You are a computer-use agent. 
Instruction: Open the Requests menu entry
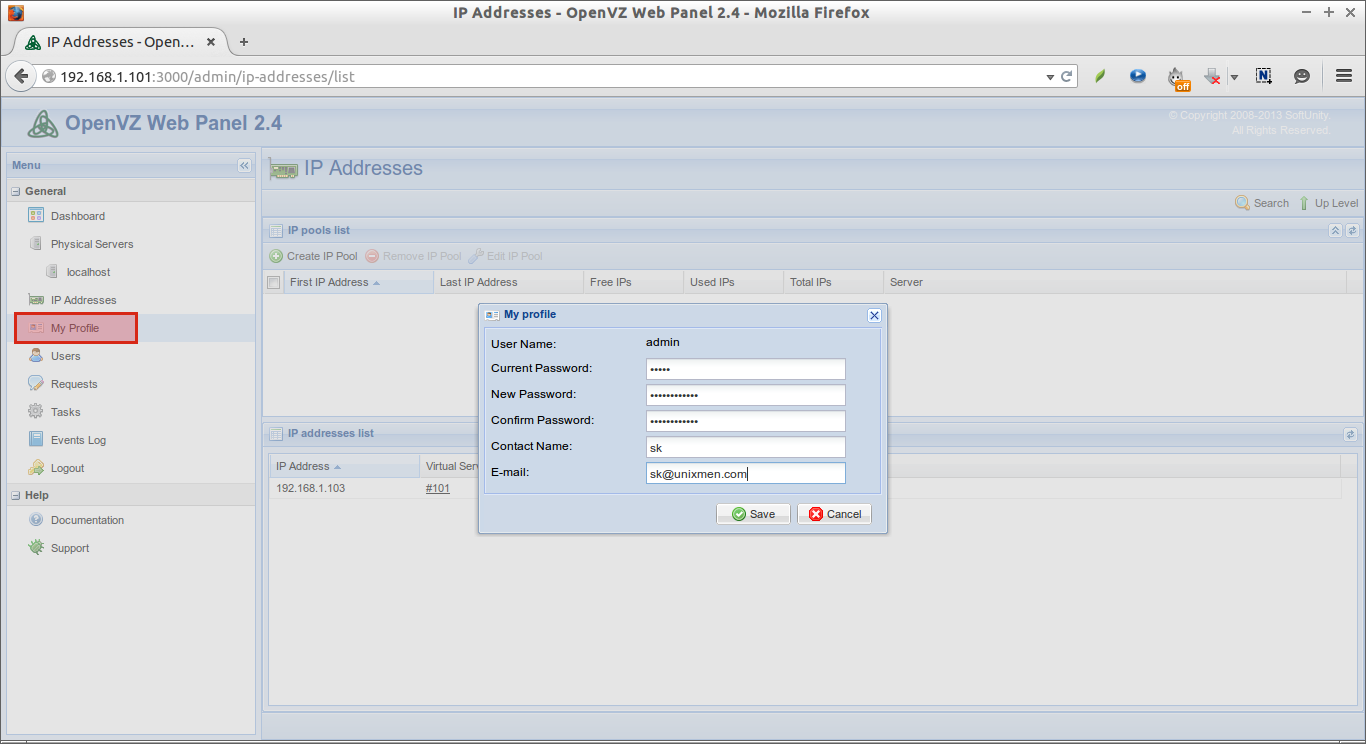pyautogui.click(x=74, y=384)
